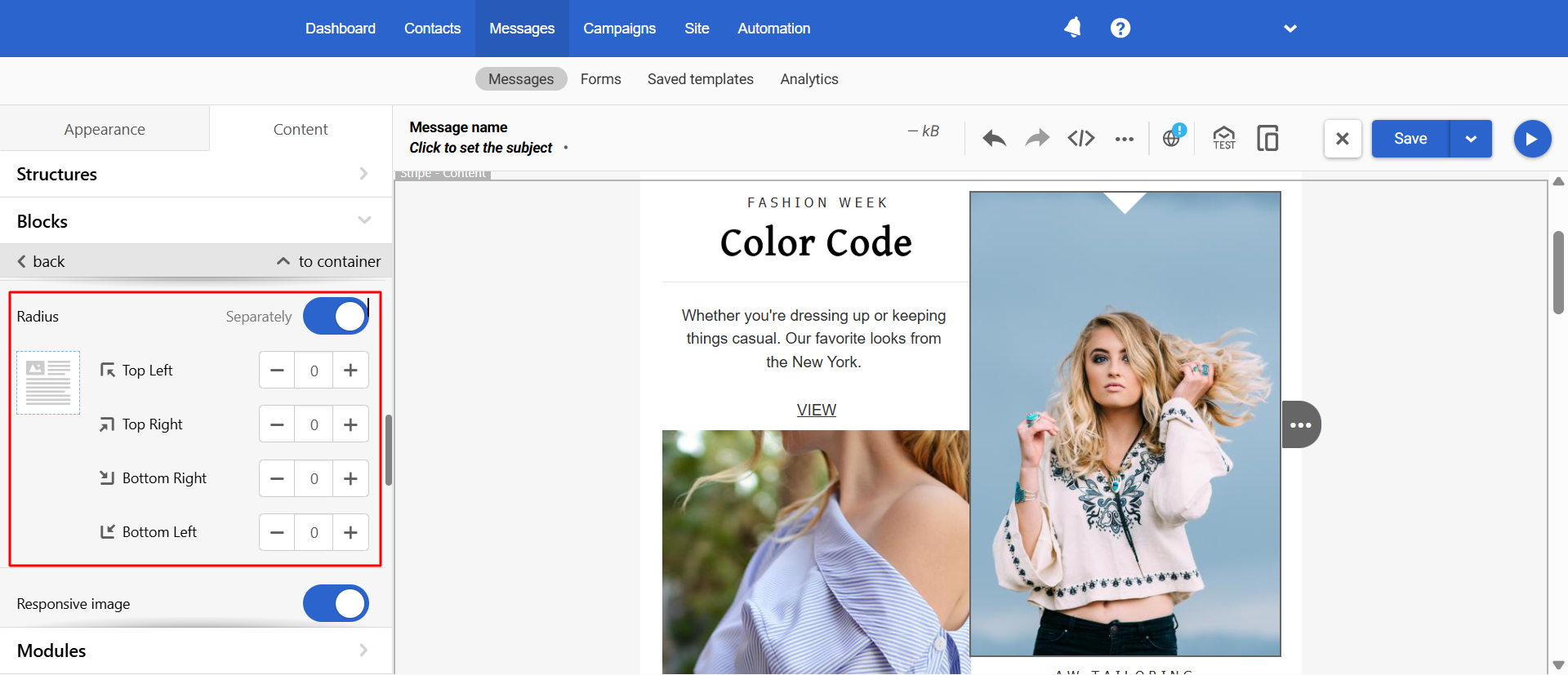1568x675 pixels.
Task: Collapse the Blocks section
Action: pos(196,220)
